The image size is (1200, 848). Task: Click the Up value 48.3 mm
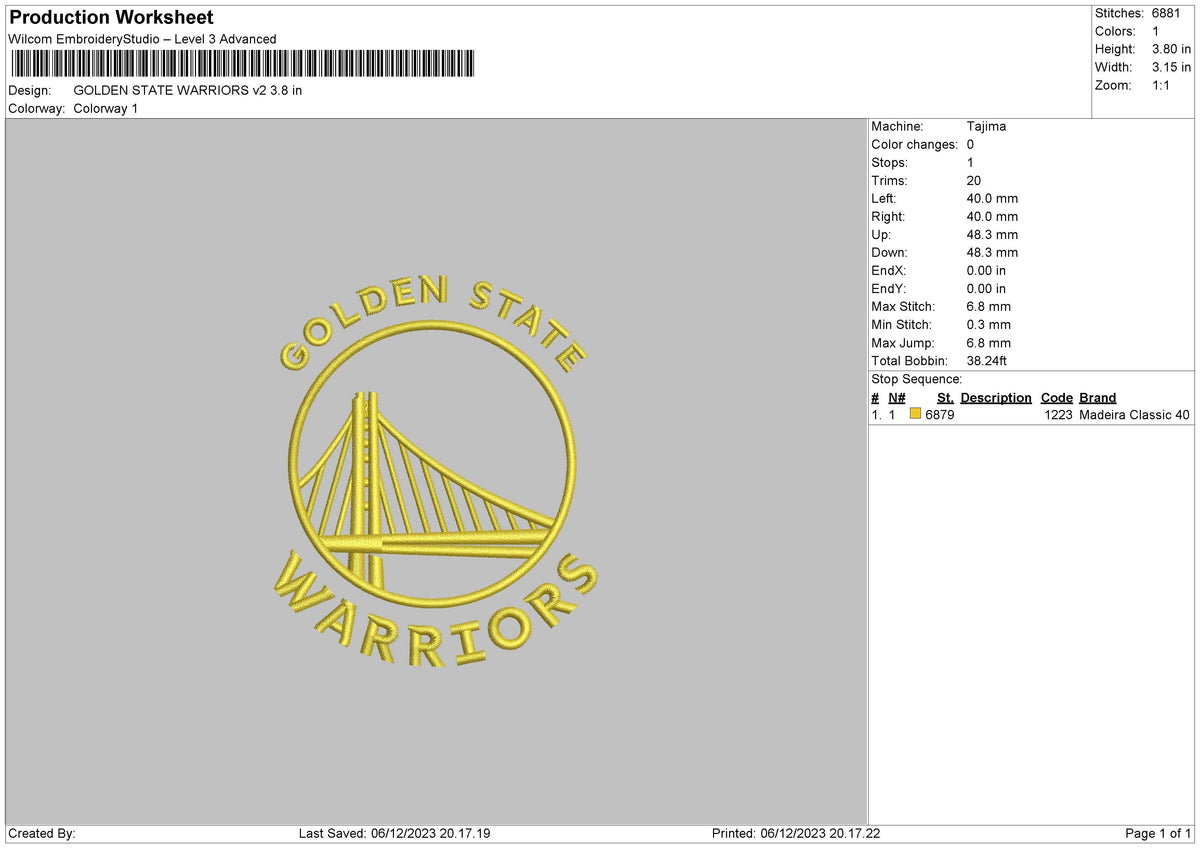(992, 234)
